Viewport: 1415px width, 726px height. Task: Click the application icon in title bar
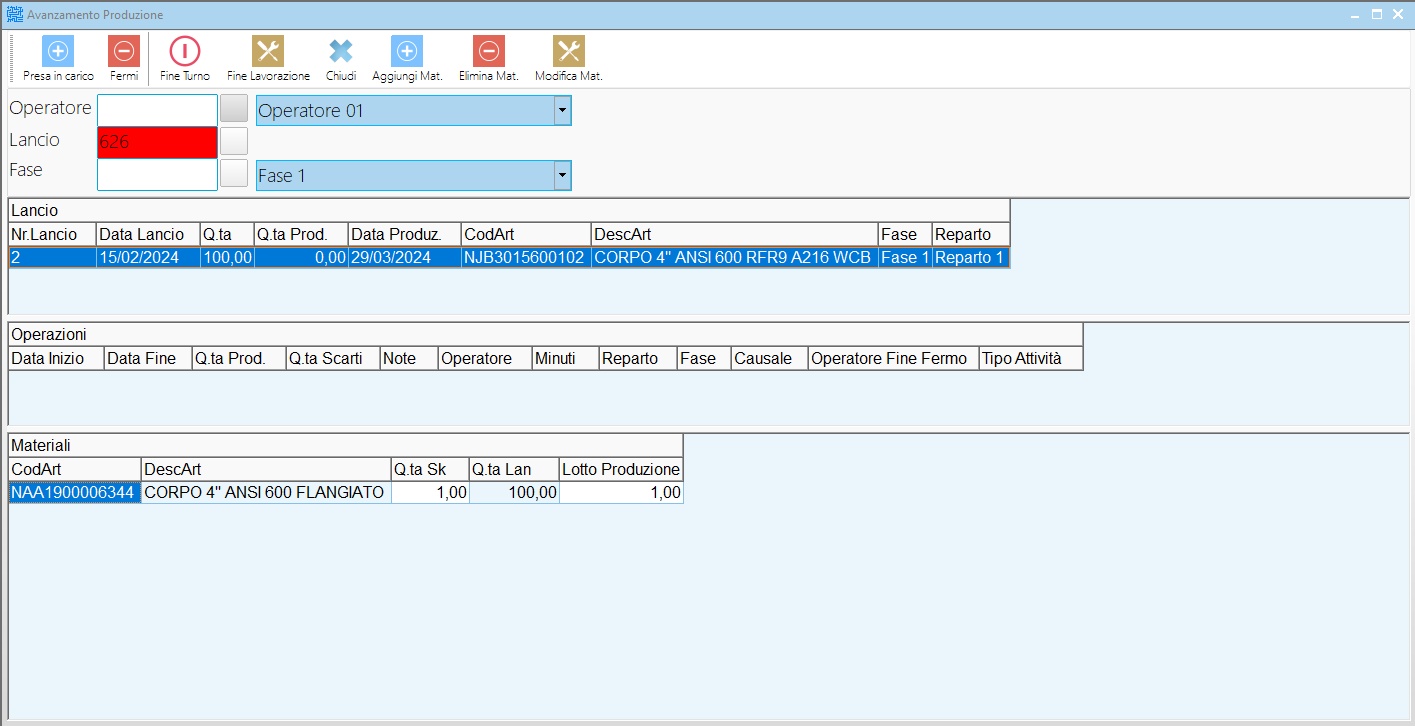(x=15, y=15)
